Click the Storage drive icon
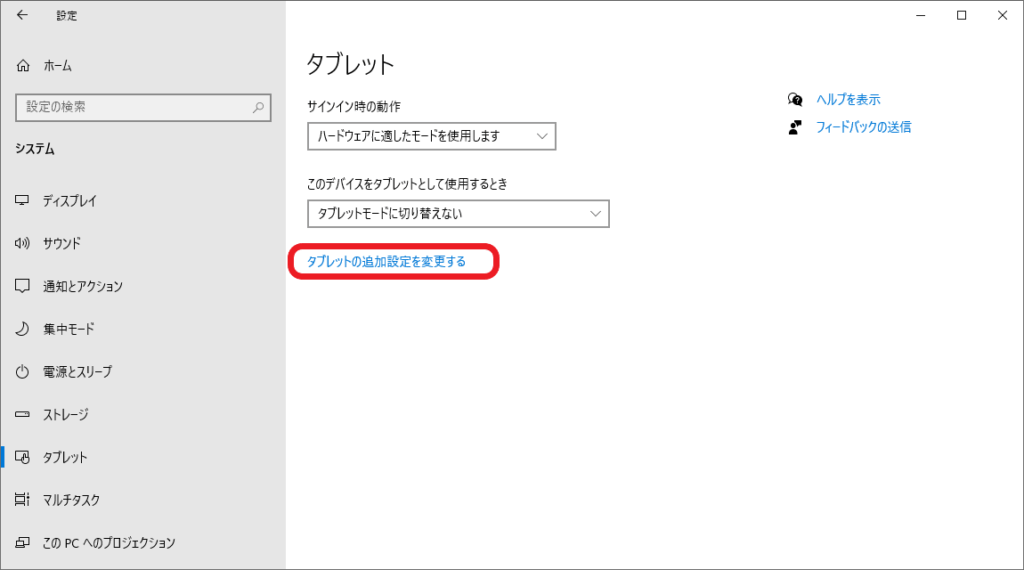This screenshot has width=1024, height=570. coord(23,415)
